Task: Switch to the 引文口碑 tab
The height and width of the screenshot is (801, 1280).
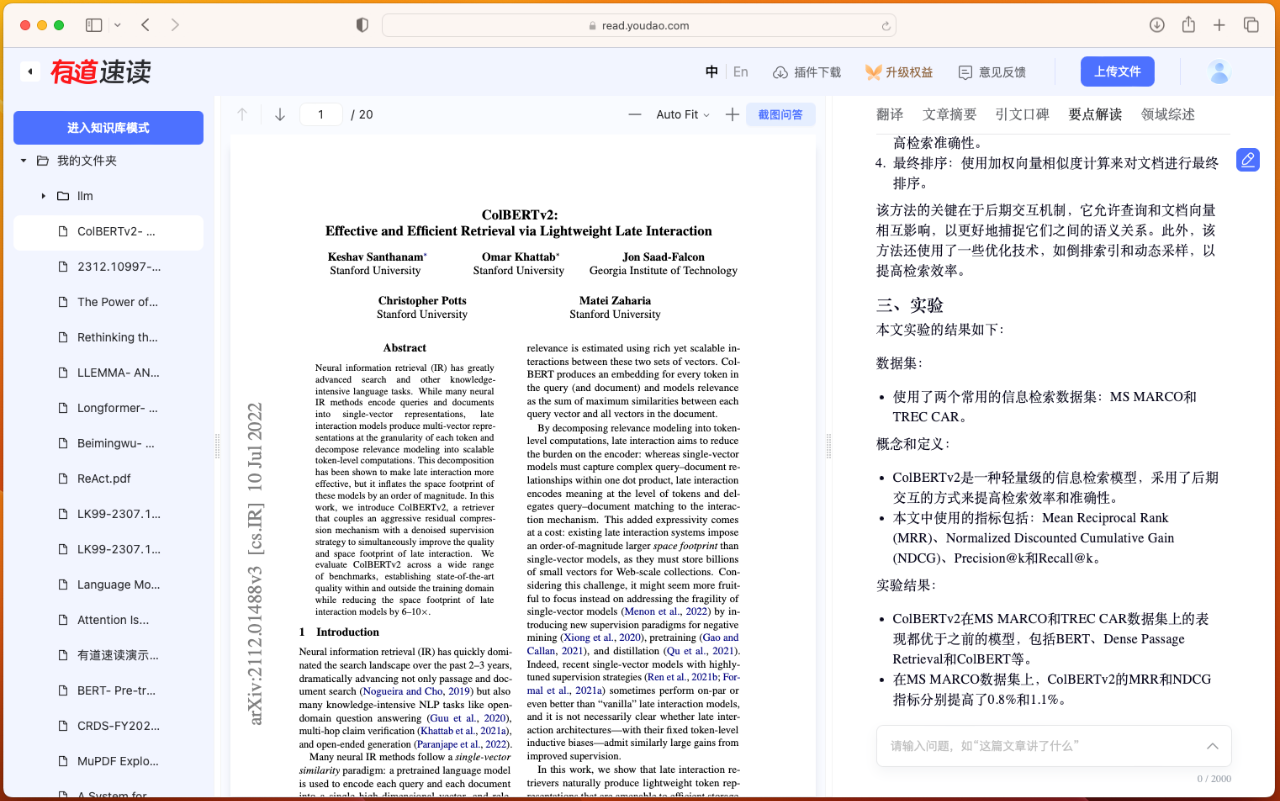Action: (1022, 114)
